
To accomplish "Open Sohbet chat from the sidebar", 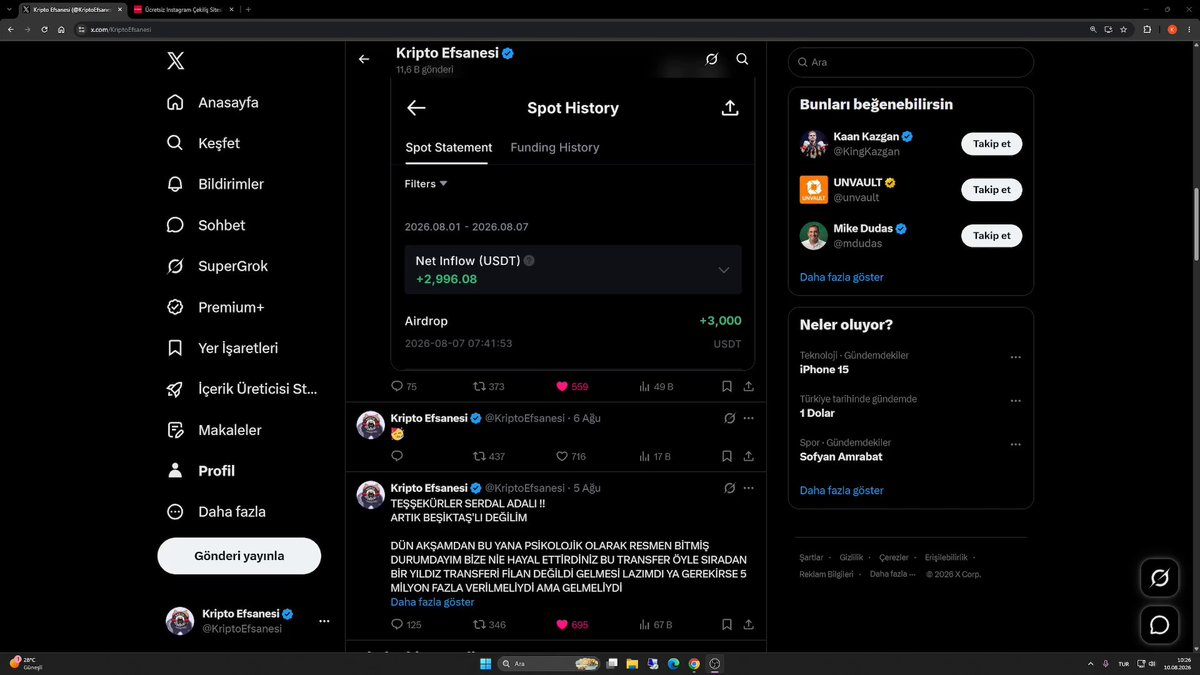I will (205, 225).
